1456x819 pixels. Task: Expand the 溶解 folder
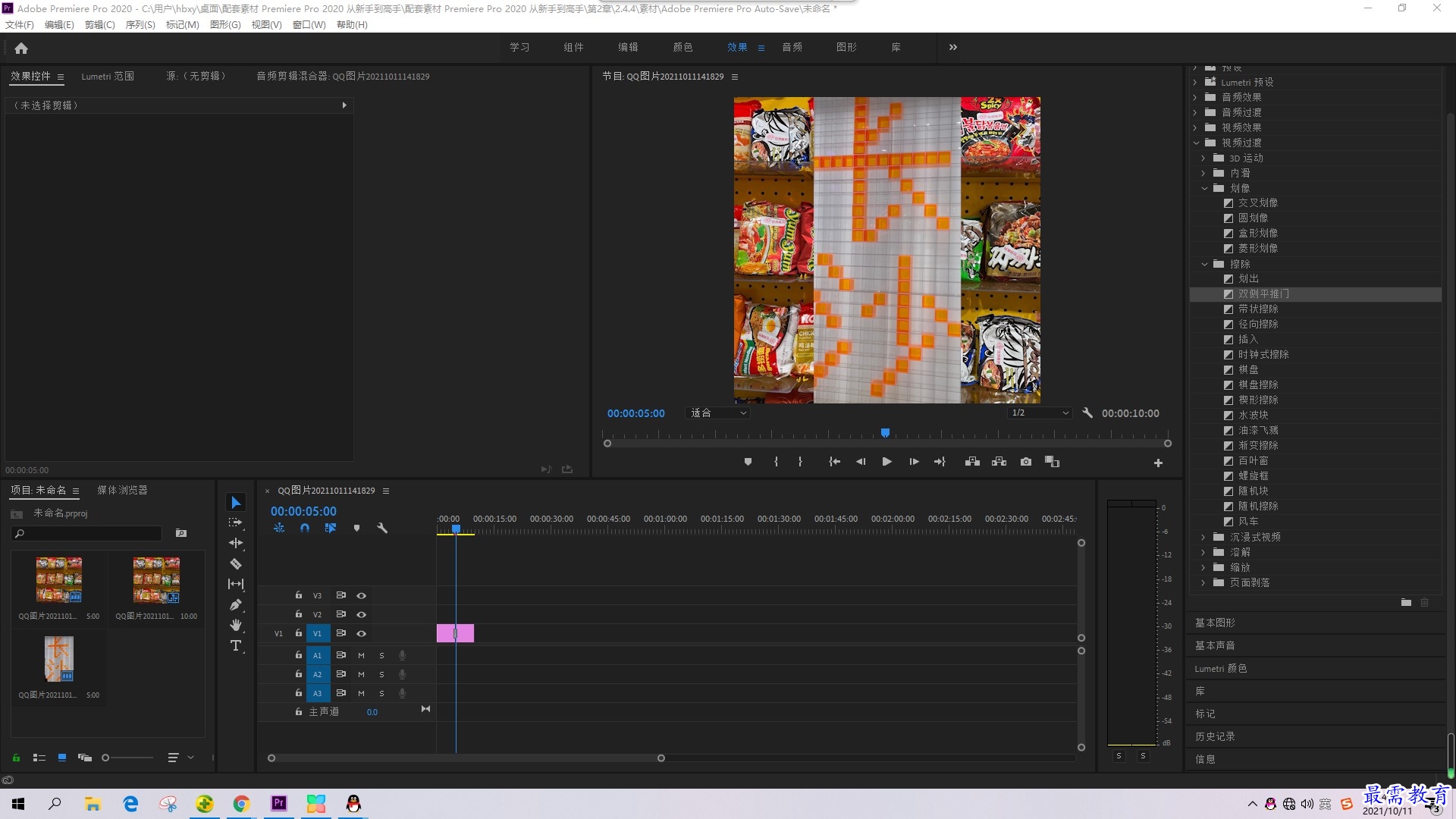[x=1203, y=552]
